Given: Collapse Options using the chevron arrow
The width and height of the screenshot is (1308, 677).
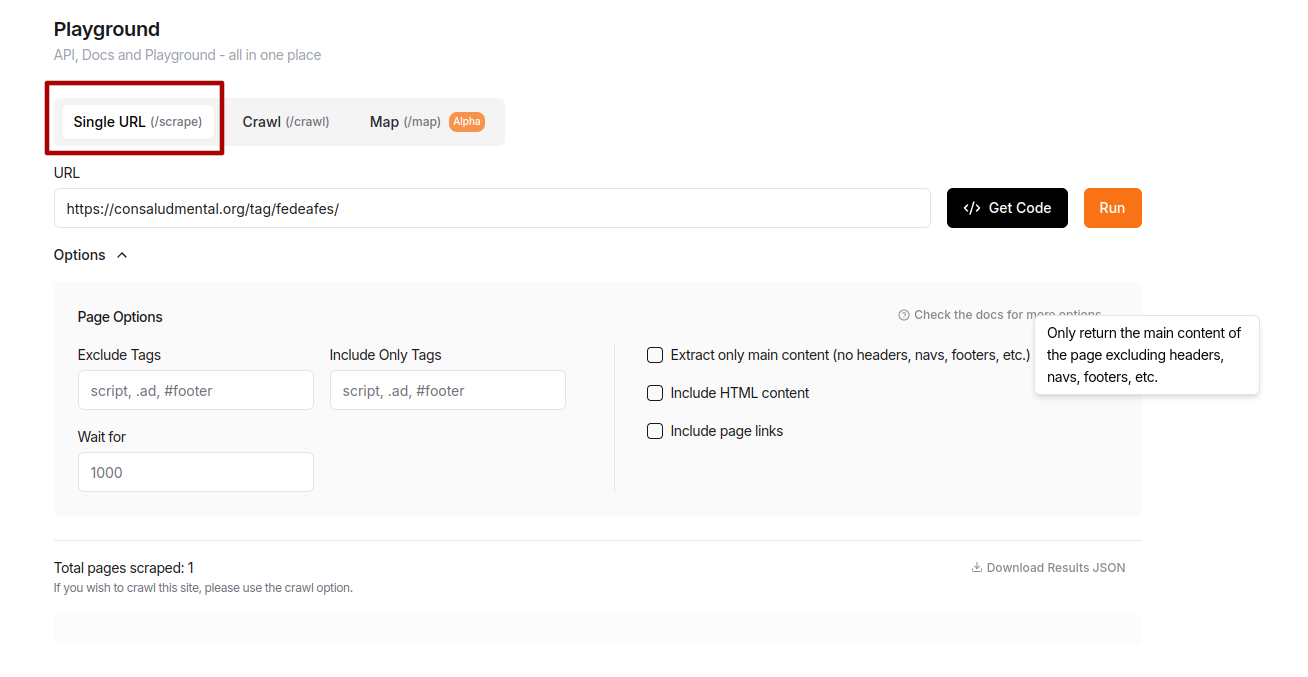Looking at the screenshot, I should click(122, 255).
